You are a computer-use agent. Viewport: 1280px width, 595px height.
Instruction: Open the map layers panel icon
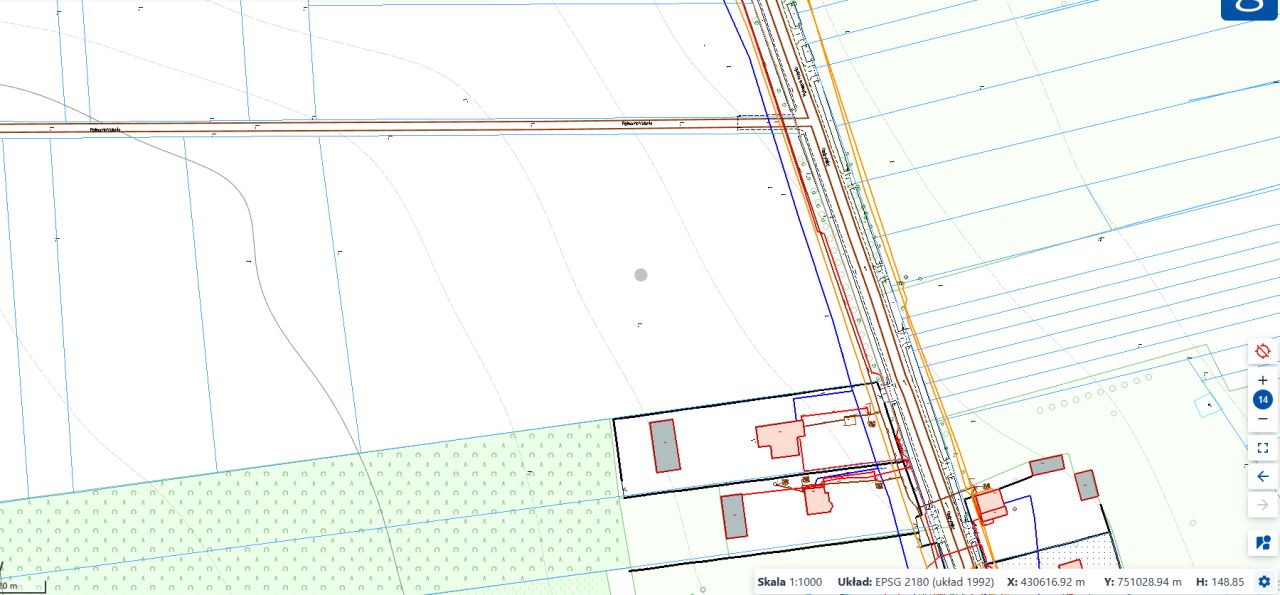1263,543
